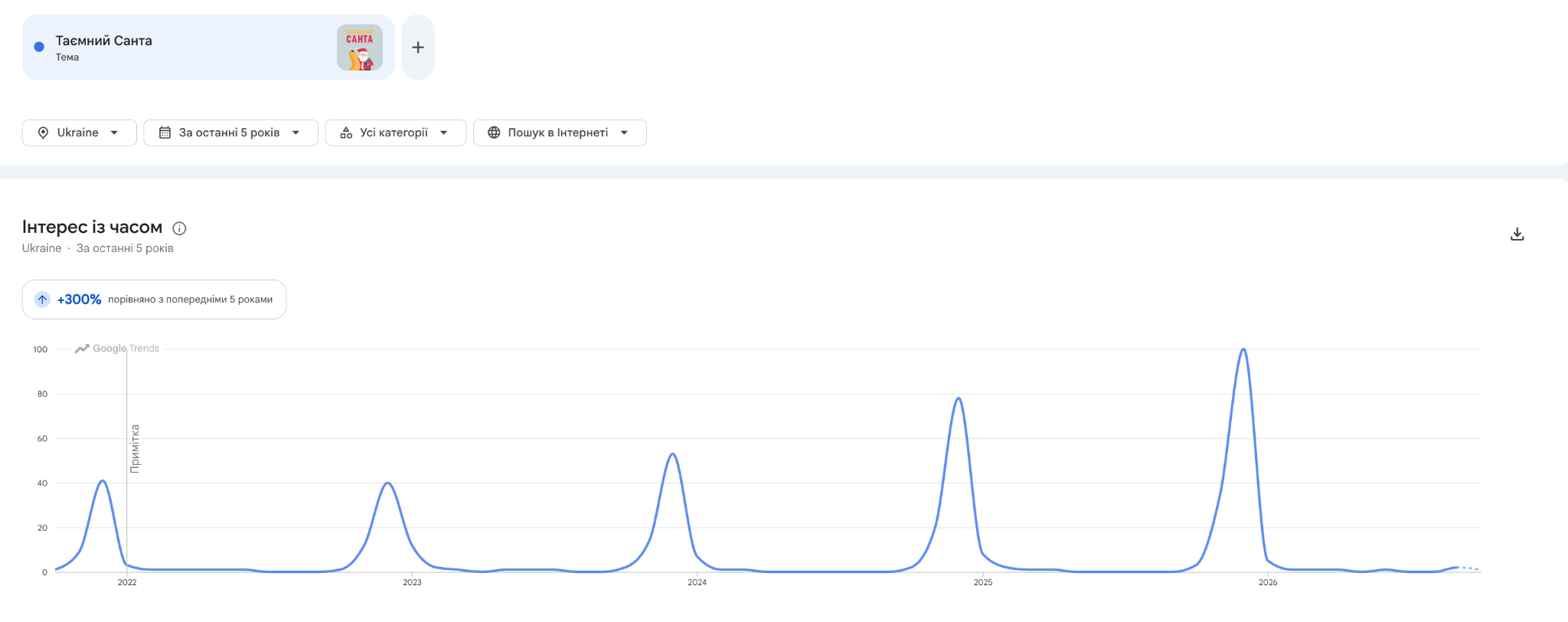Viewport: 1568px width, 622px height.
Task: Click the 100 value on the y-axis
Action: (40, 349)
